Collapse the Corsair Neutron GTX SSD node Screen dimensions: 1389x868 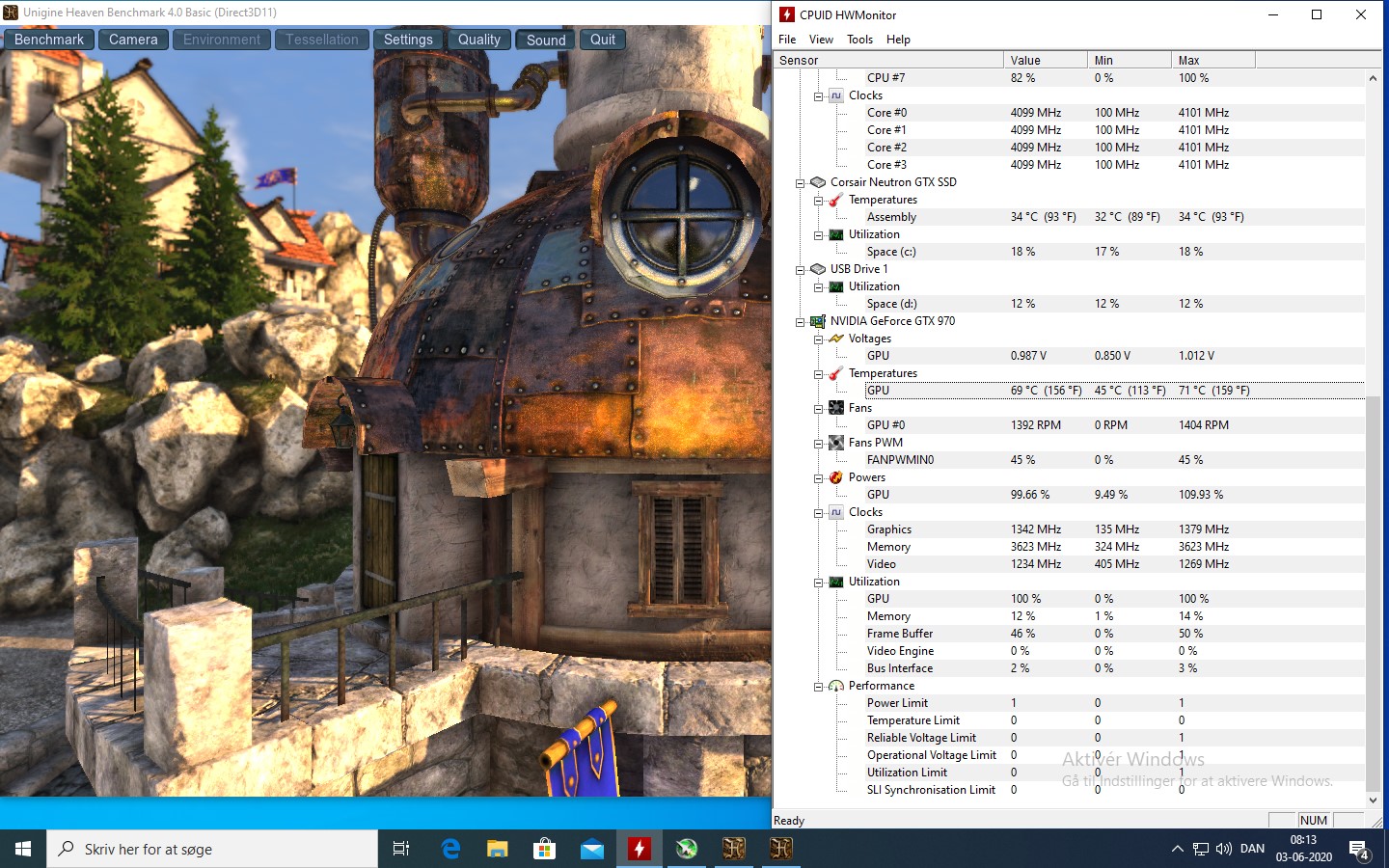point(800,183)
